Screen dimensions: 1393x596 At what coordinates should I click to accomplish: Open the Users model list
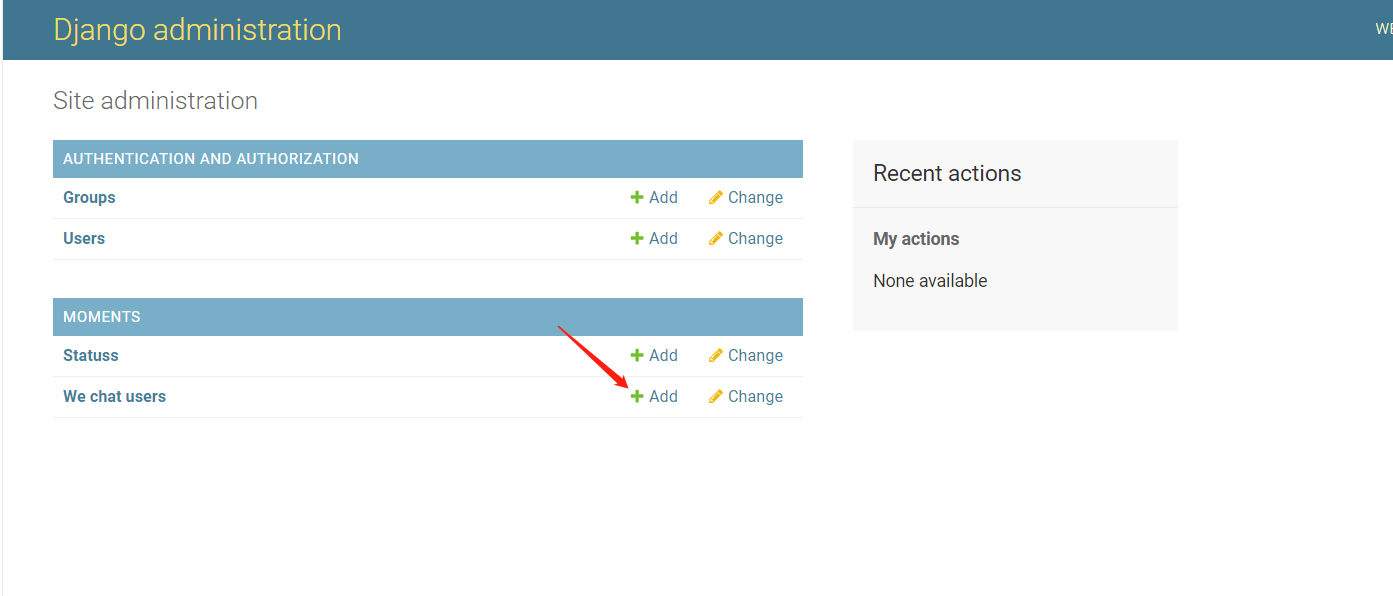tap(84, 239)
